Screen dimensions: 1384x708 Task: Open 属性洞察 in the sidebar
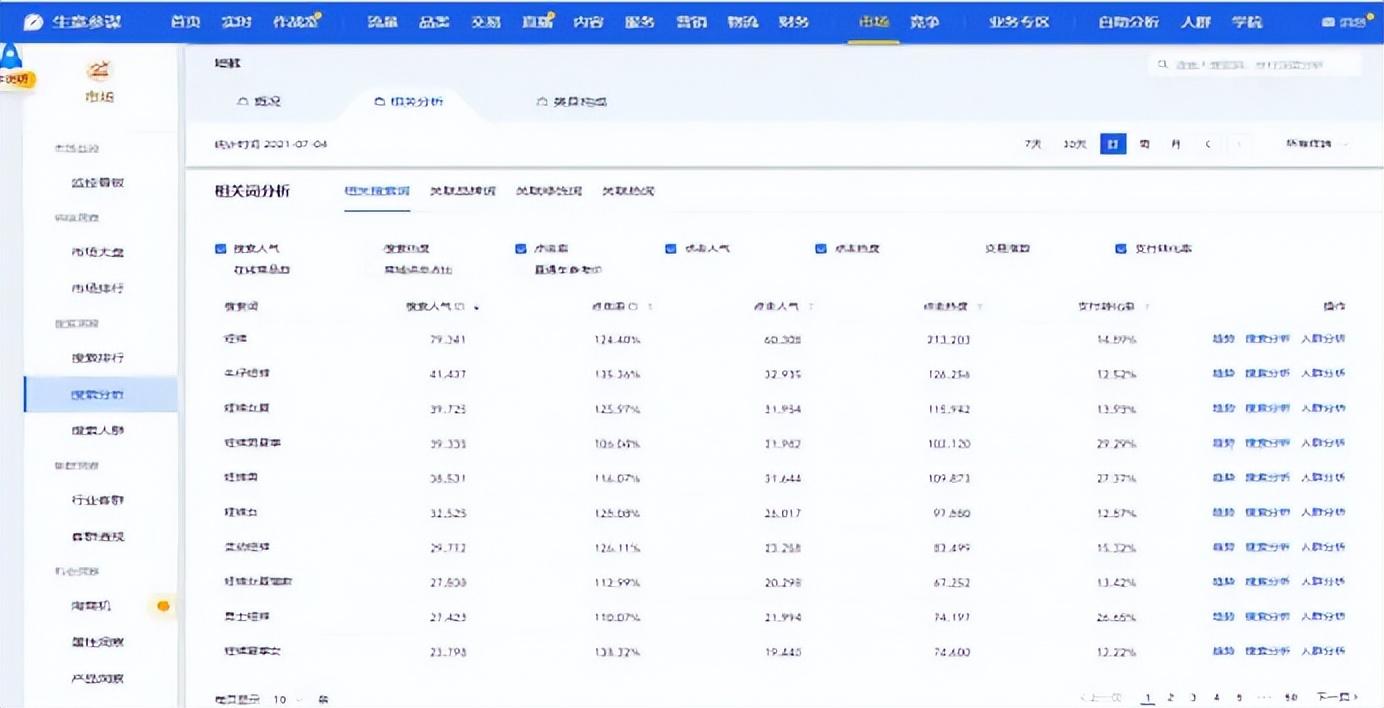(x=98, y=642)
